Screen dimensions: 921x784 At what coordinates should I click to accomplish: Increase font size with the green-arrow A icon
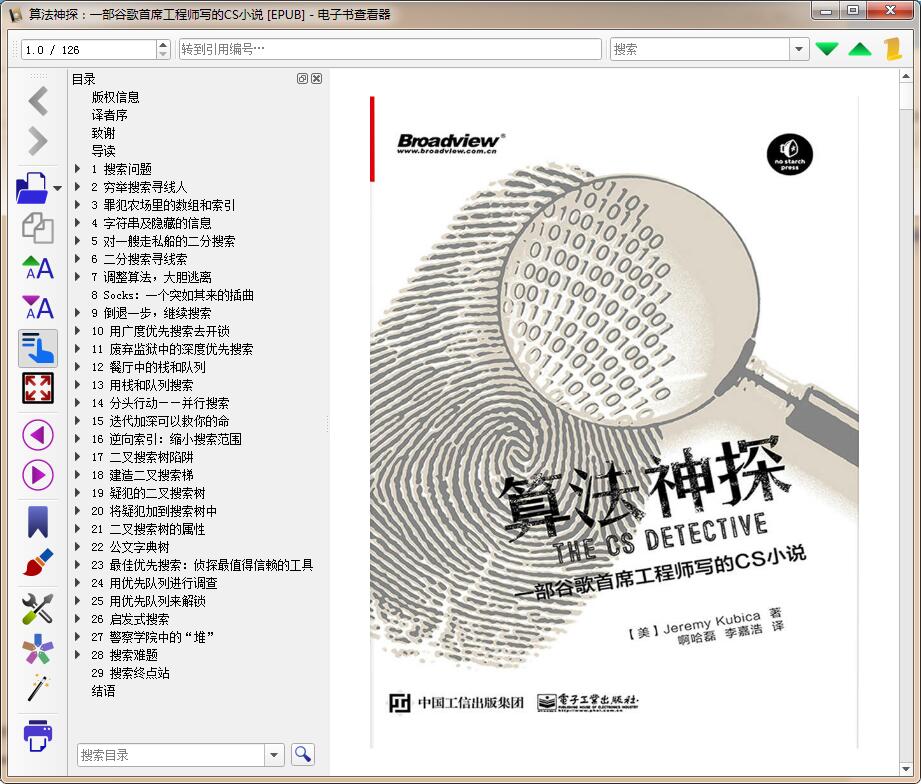[x=38, y=268]
